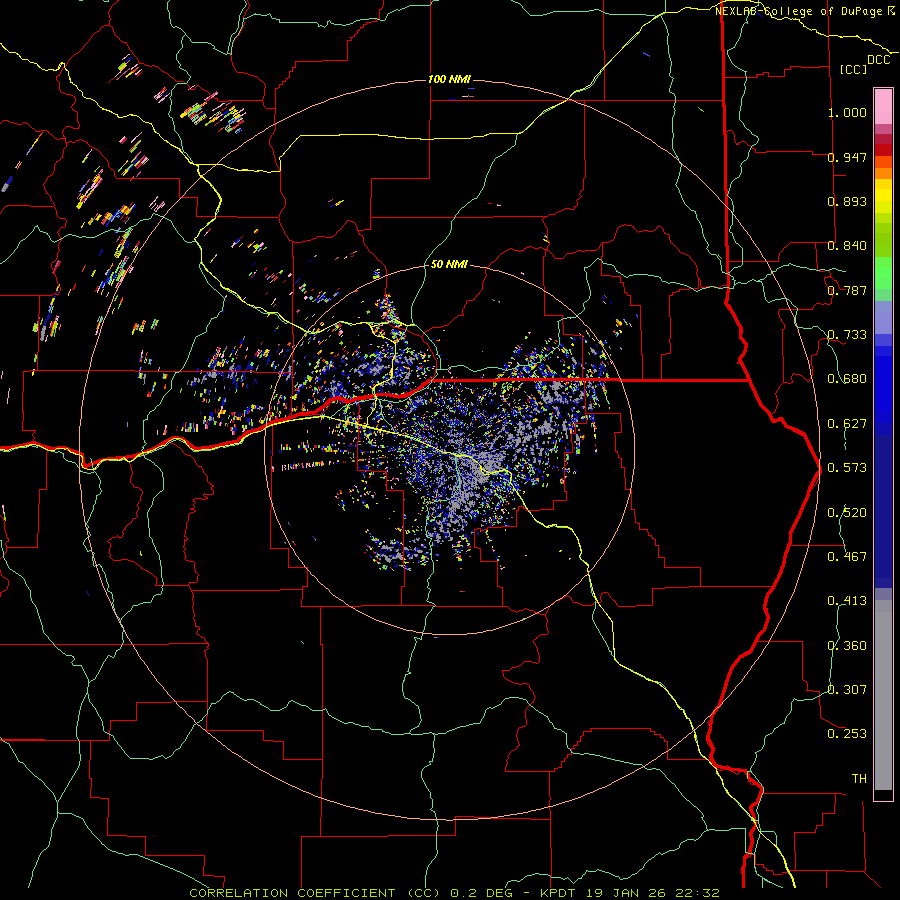This screenshot has height=900, width=900.
Task: Select the 0.253 scale value
Action: 847,734
